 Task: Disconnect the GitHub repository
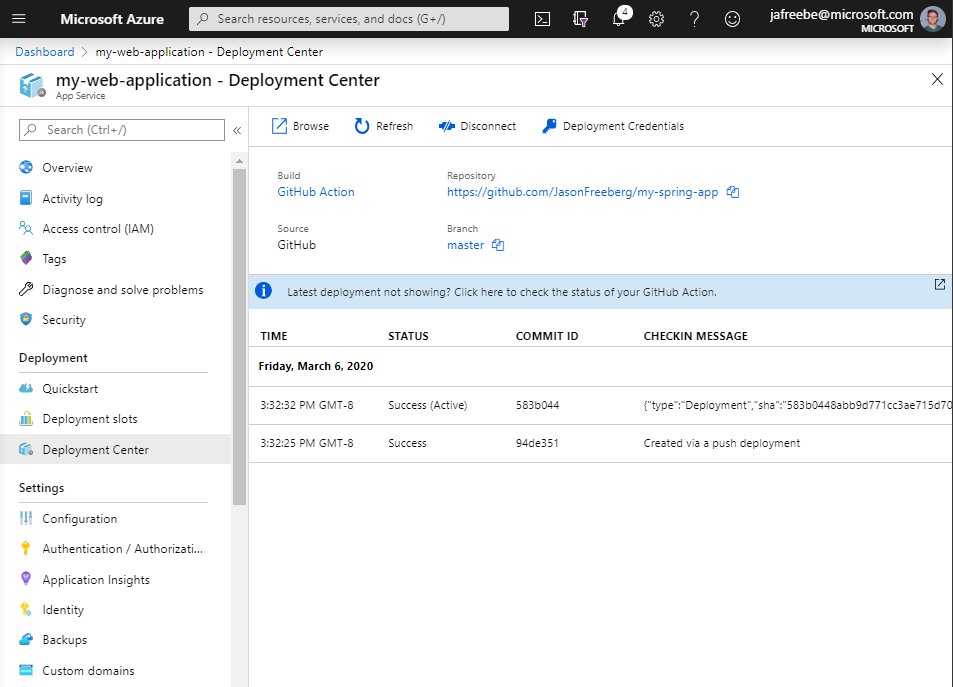[477, 125]
